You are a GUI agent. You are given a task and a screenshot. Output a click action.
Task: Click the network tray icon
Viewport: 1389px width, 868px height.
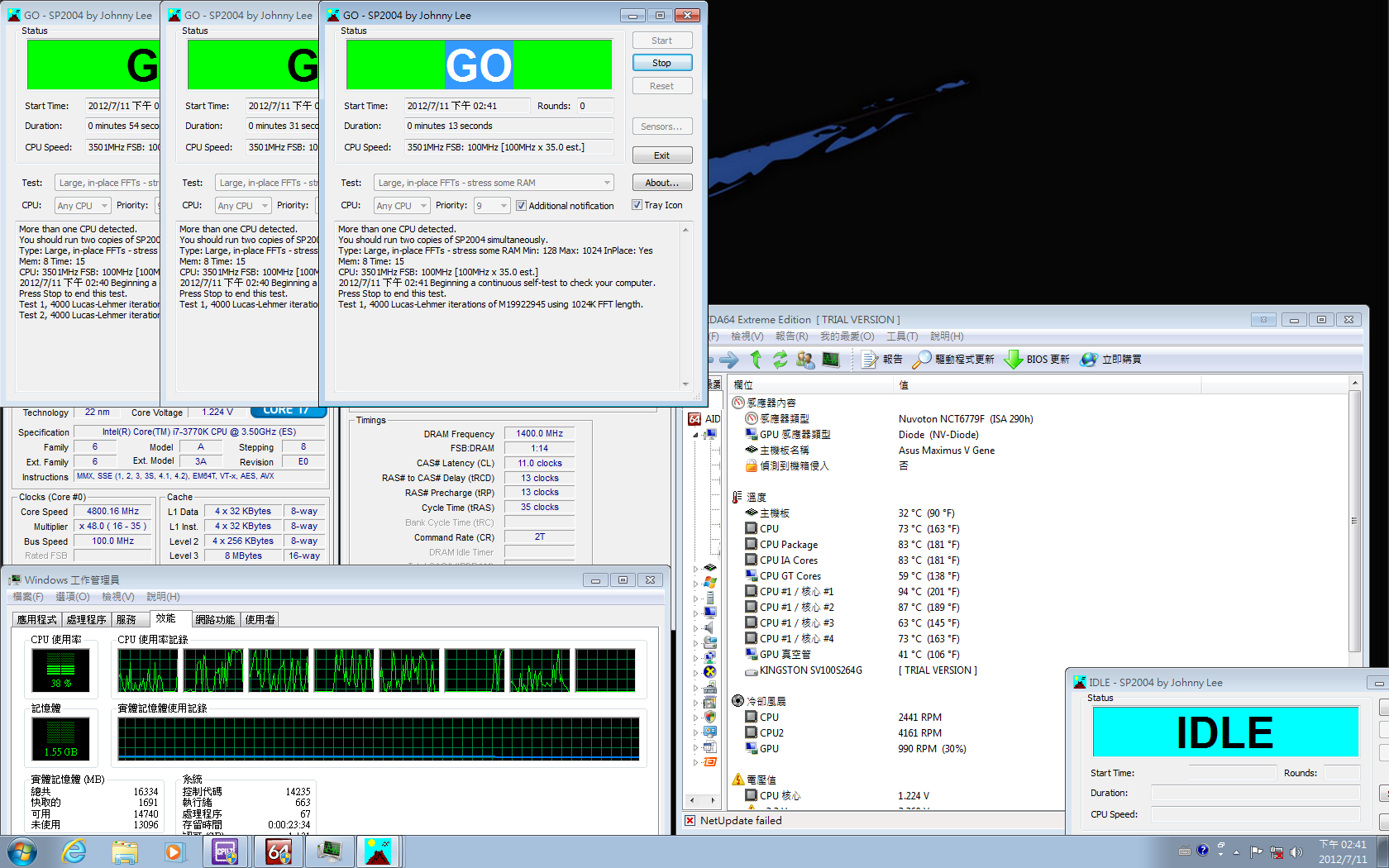(1277, 851)
